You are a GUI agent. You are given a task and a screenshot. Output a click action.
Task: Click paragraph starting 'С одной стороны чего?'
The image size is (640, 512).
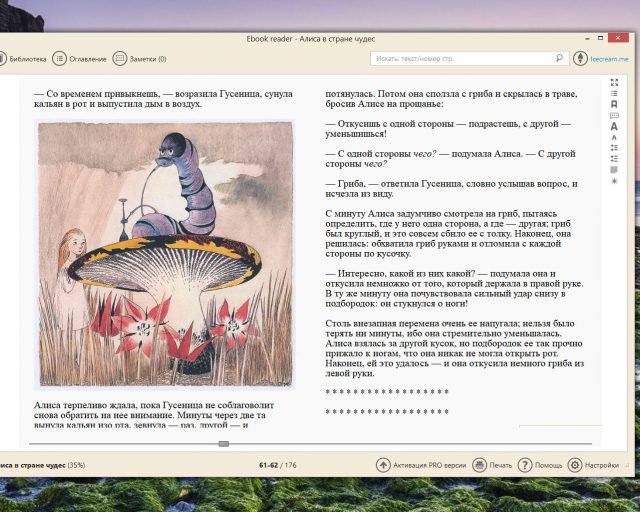pos(450,159)
